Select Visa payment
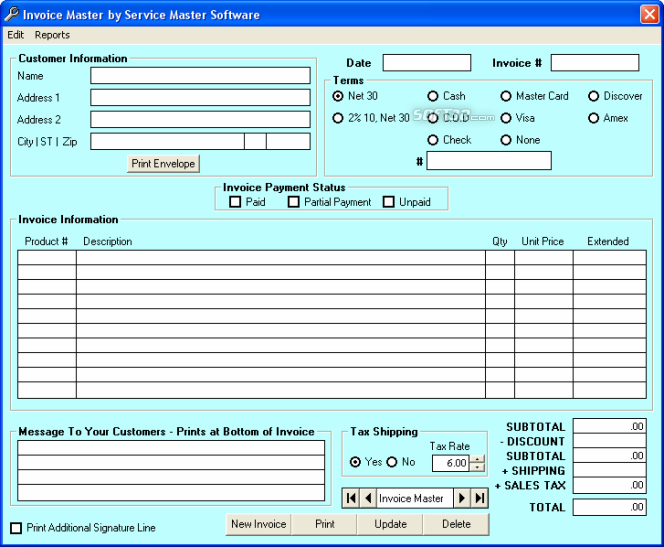The width and height of the screenshot is (664, 547). [517, 118]
